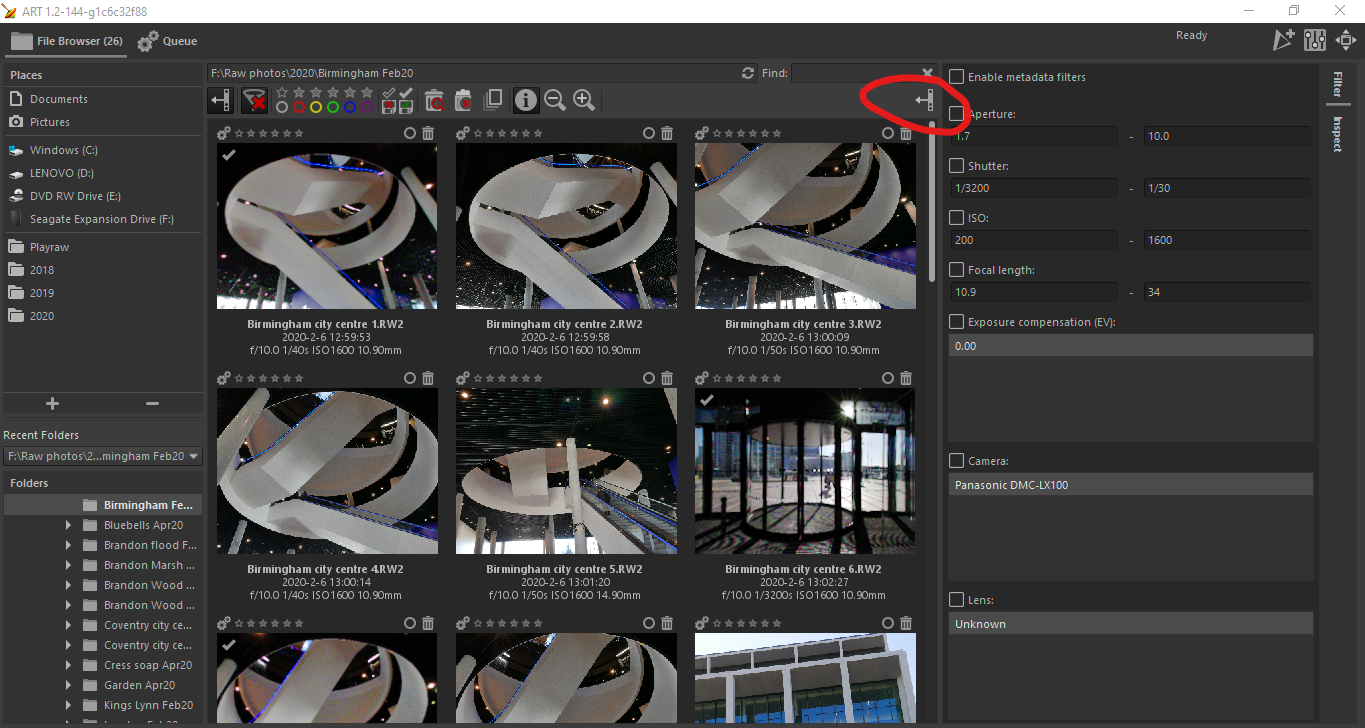Delete Birmingham city centre 1.RW2 via trash icon
1365x728 pixels.
click(x=428, y=133)
